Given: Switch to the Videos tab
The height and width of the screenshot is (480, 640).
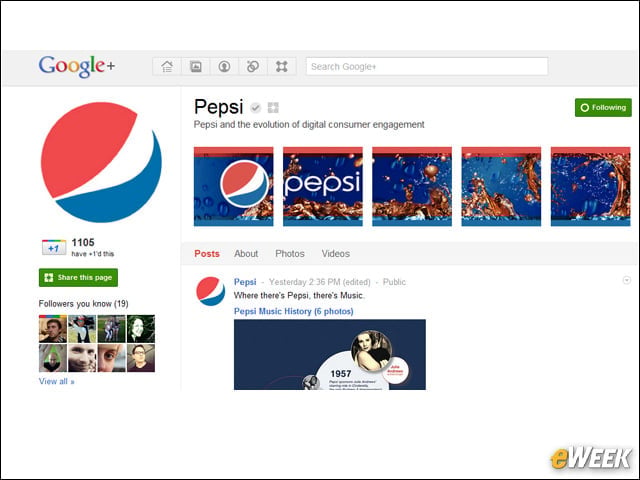Looking at the screenshot, I should 336,253.
